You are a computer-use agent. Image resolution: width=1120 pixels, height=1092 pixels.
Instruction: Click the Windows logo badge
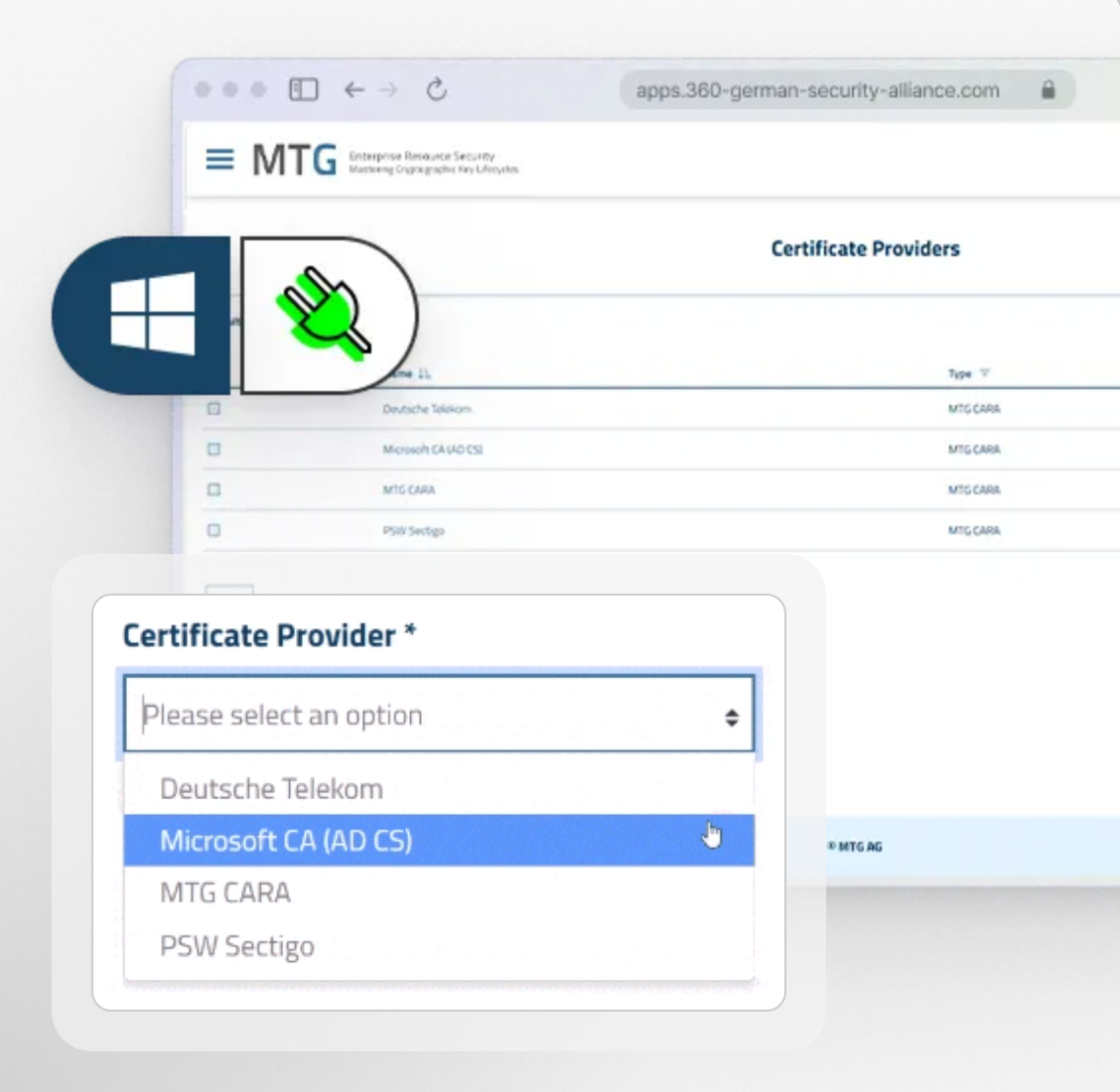tap(152, 315)
